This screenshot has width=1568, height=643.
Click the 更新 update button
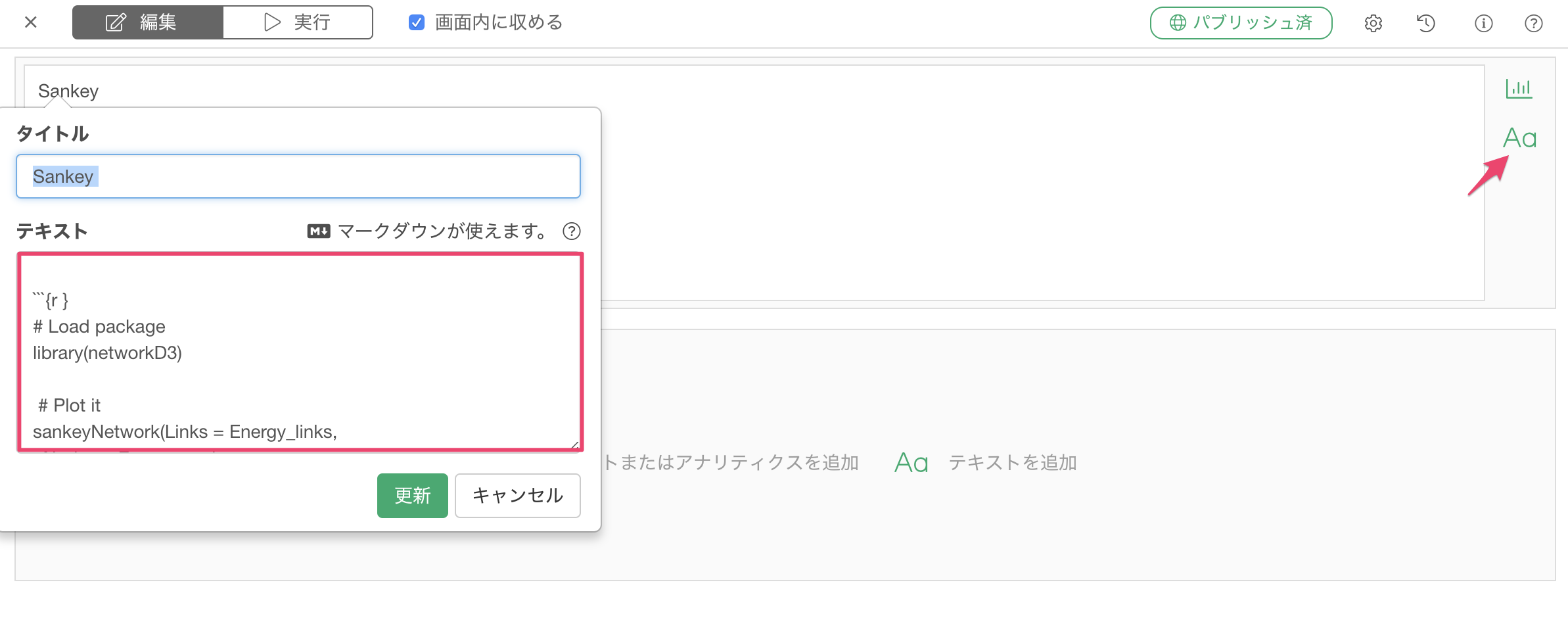[x=413, y=496]
